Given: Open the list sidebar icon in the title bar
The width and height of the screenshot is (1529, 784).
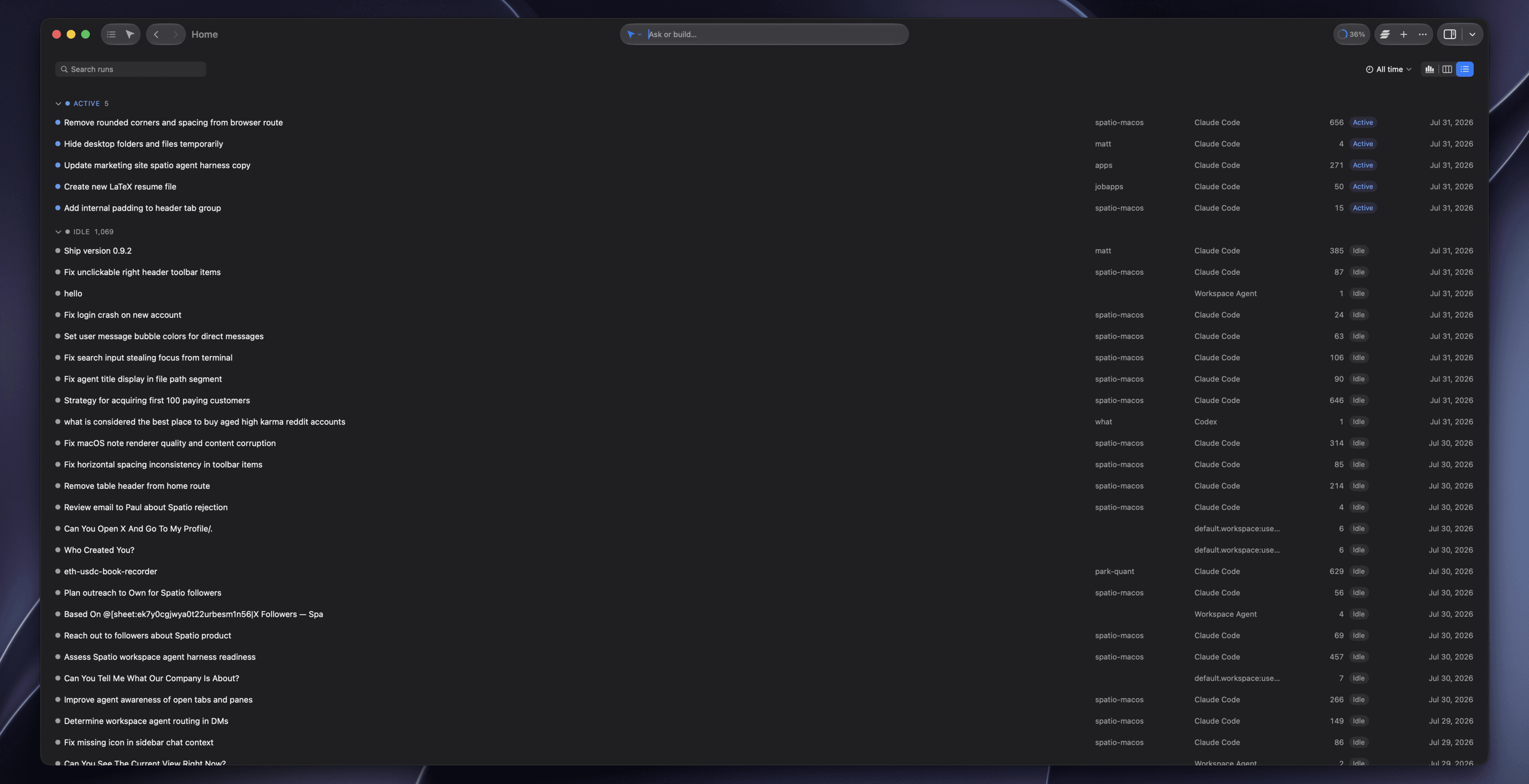Looking at the screenshot, I should point(111,34).
